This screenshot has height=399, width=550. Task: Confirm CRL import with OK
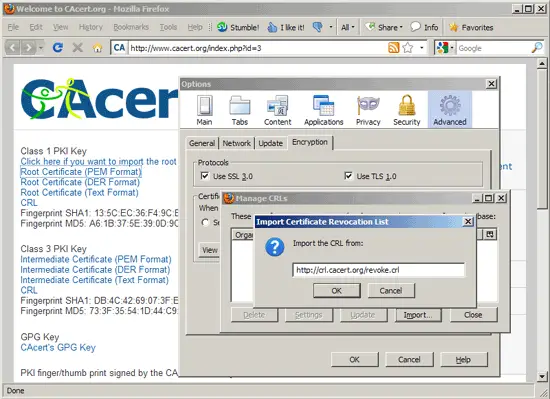pos(336,291)
